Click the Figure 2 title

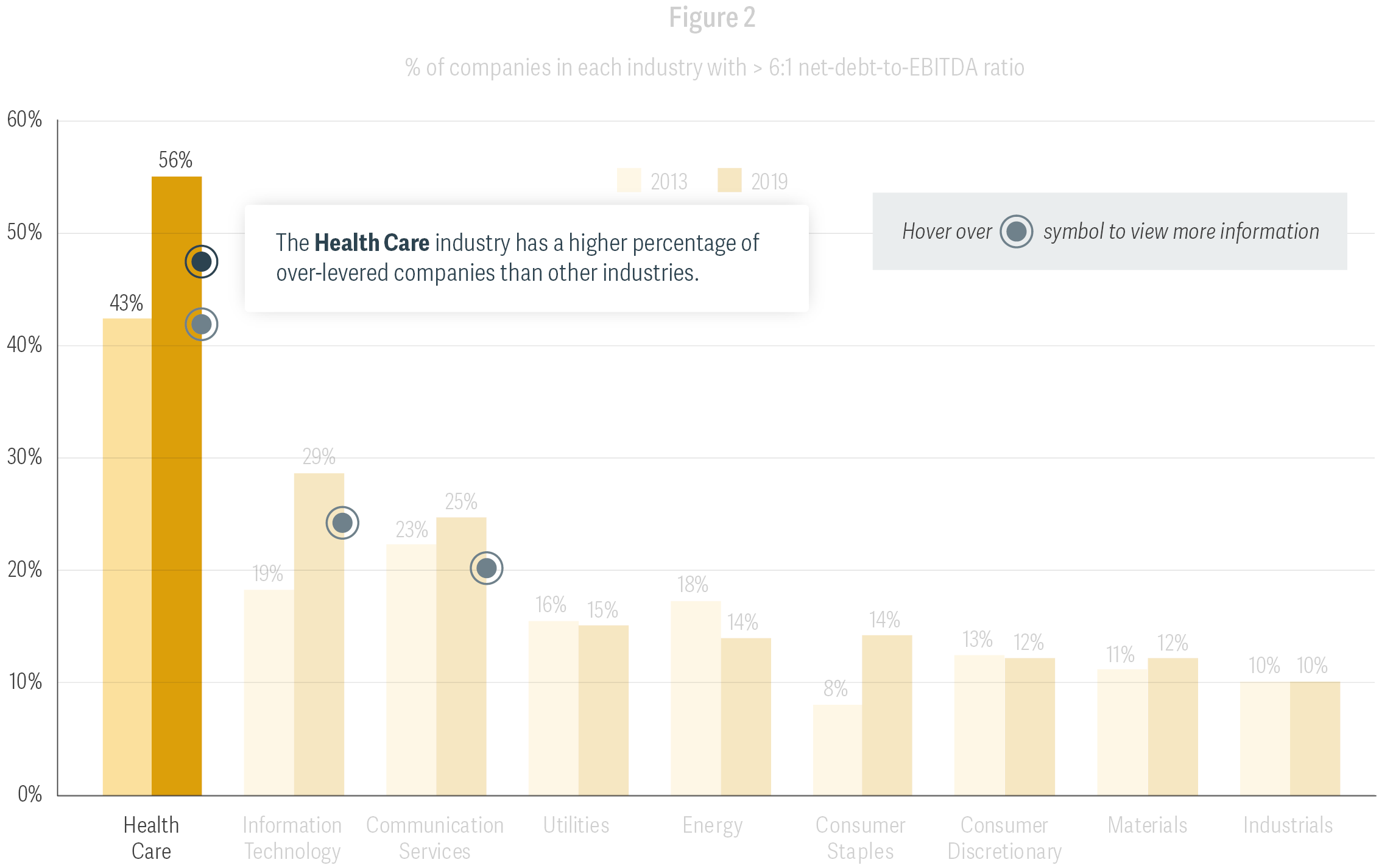711,17
